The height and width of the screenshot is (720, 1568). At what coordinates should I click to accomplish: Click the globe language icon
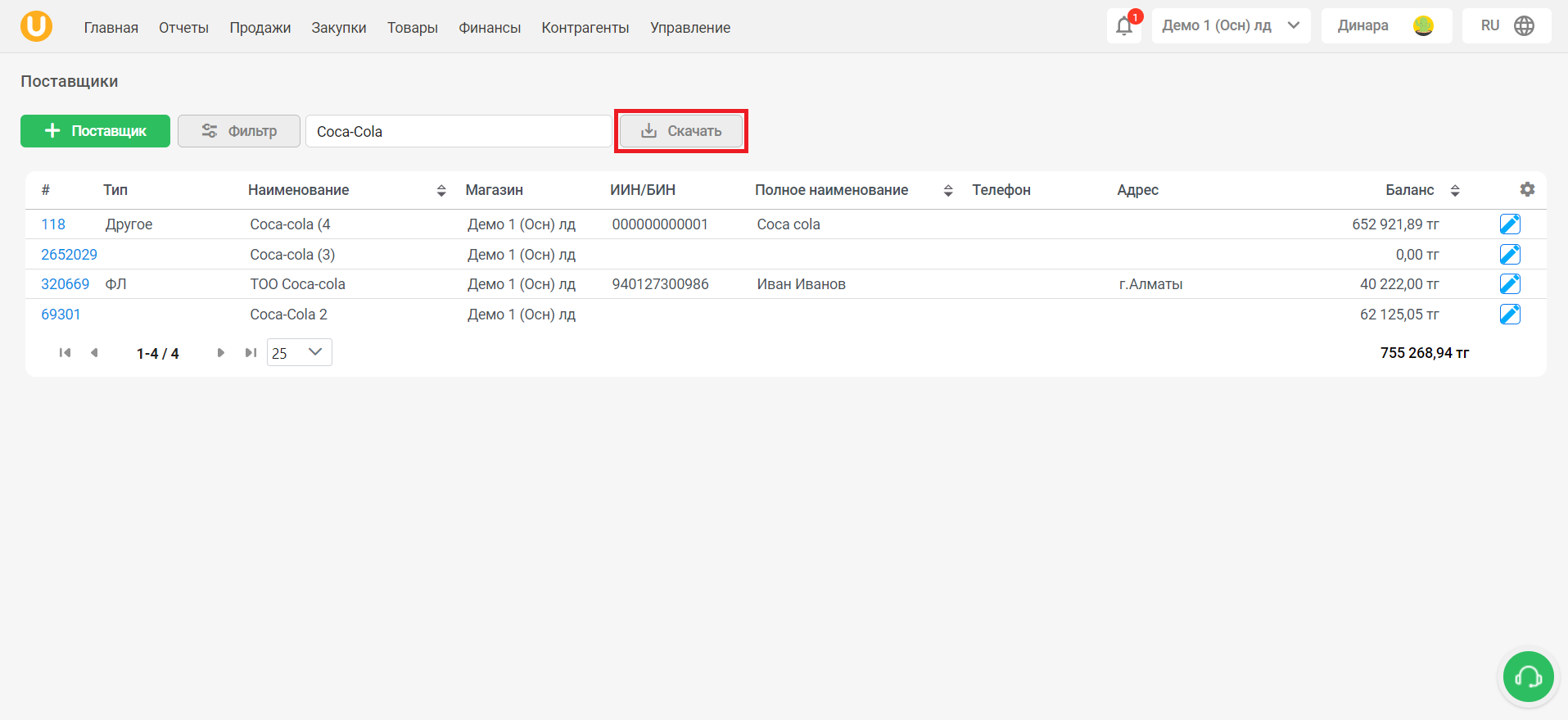tap(1524, 26)
